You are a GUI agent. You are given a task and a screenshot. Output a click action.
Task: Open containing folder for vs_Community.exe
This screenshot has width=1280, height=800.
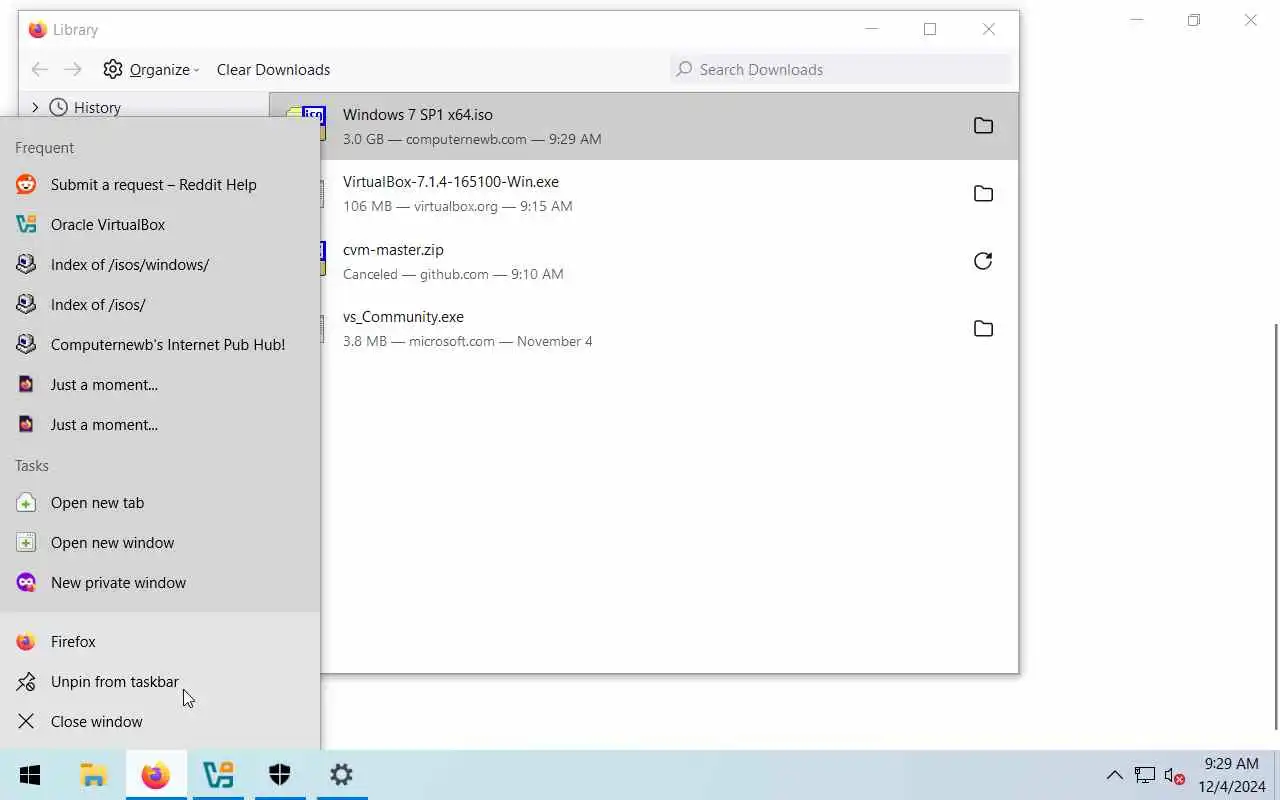(x=983, y=329)
